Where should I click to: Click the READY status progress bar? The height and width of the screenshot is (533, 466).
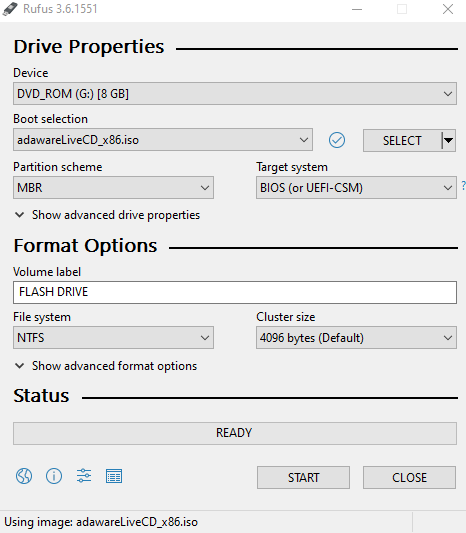[x=235, y=433]
